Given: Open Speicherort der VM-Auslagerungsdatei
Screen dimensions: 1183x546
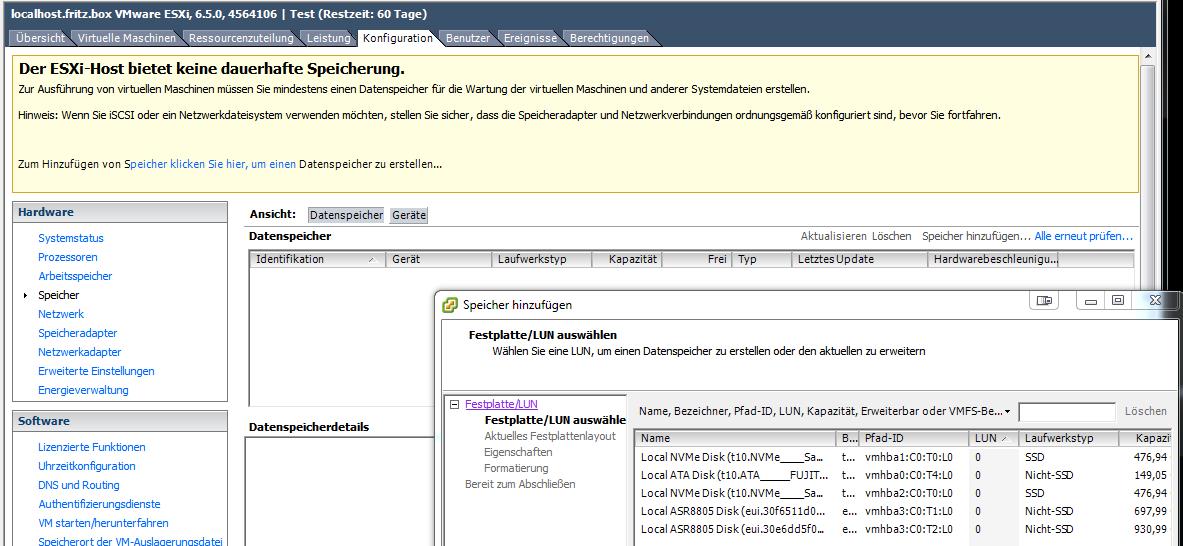Looking at the screenshot, I should click(x=131, y=541).
